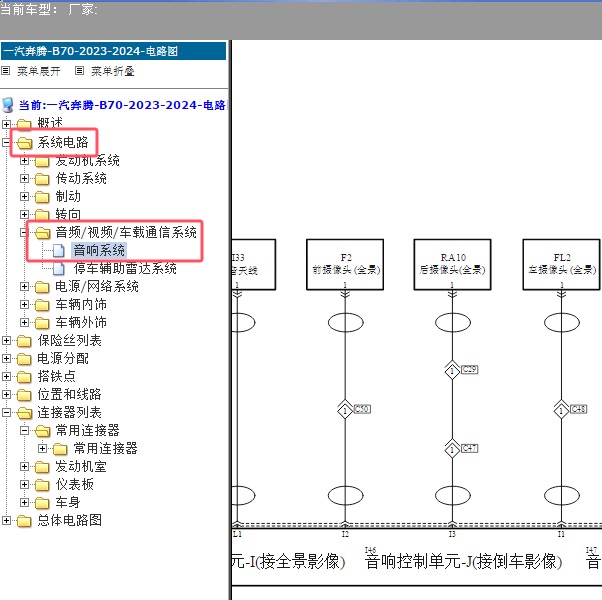Open the 音响系统 tree label
Image resolution: width=602 pixels, height=600 pixels.
[x=99, y=250]
